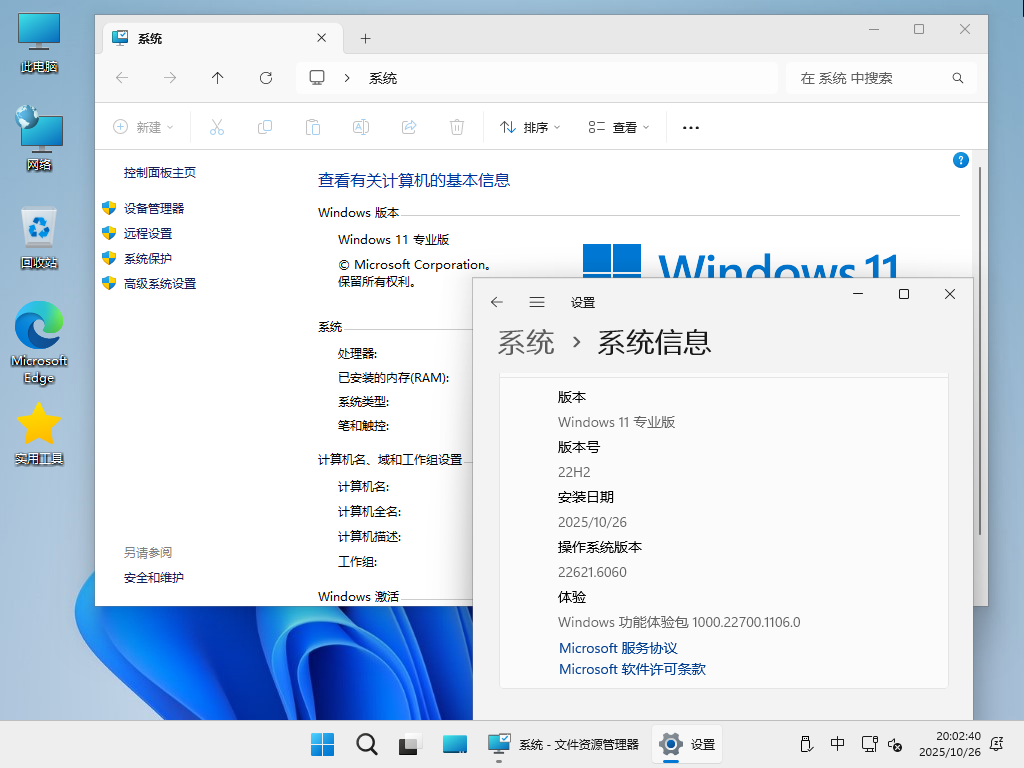Click the Delete trash icon in toolbar
This screenshot has width=1024, height=768.
(456, 127)
